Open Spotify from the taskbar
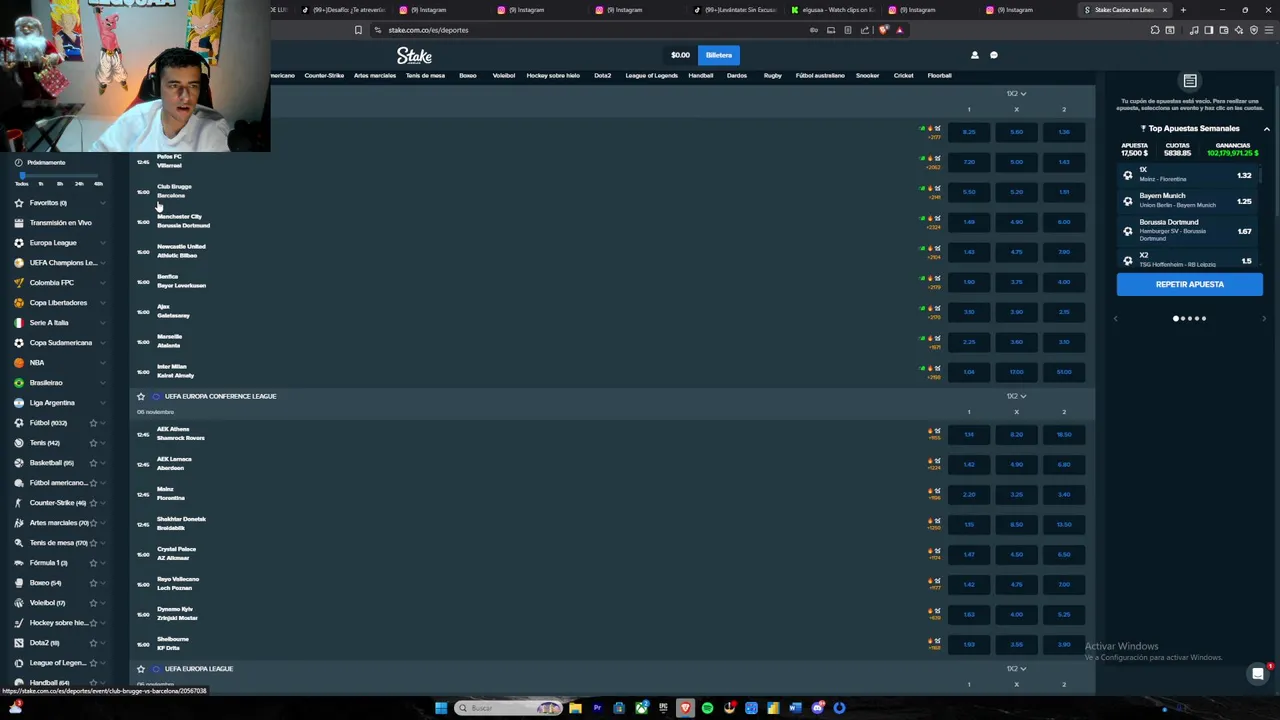The image size is (1280, 720). [x=707, y=708]
